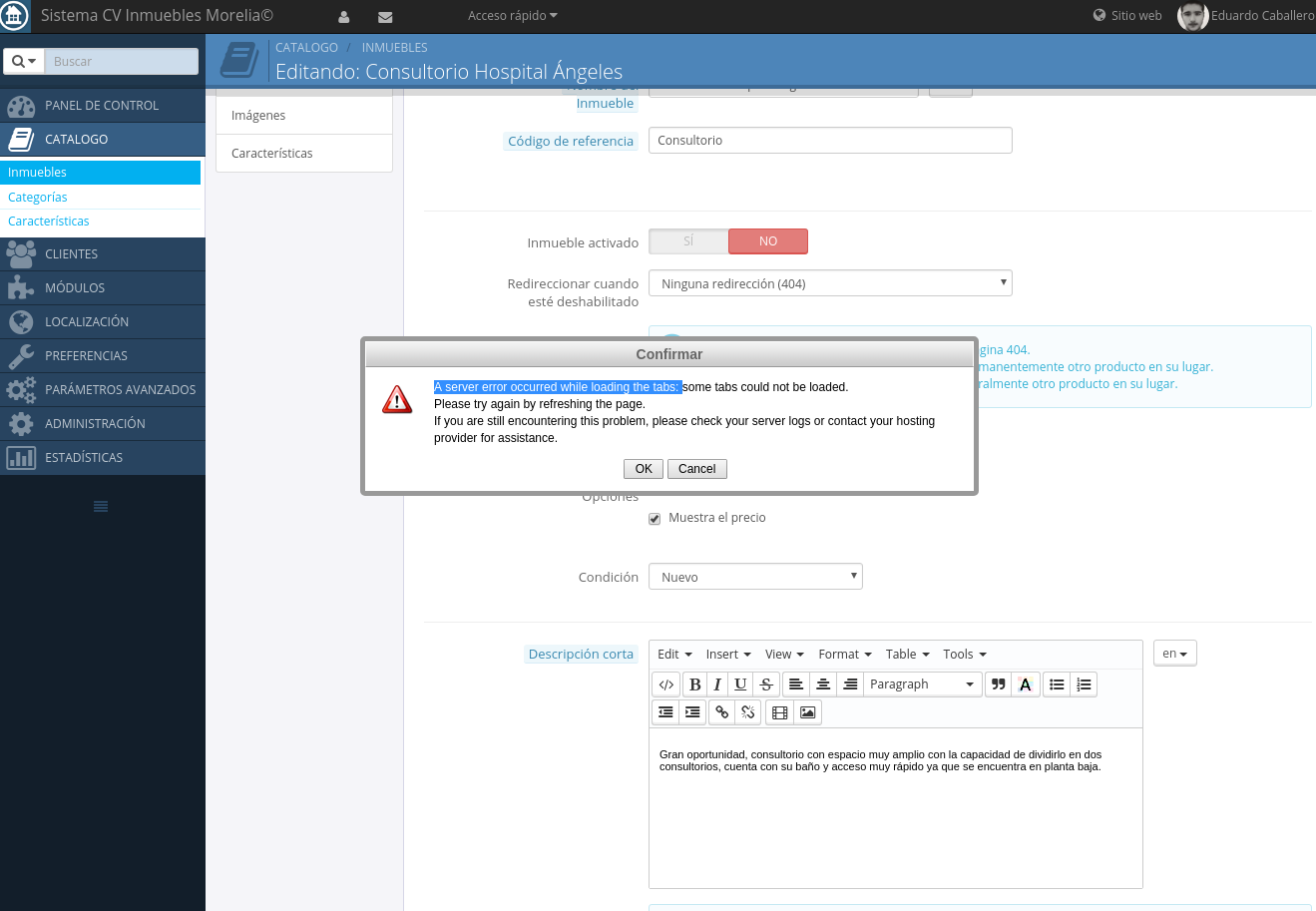Open Categorías in the sidebar

point(101,198)
